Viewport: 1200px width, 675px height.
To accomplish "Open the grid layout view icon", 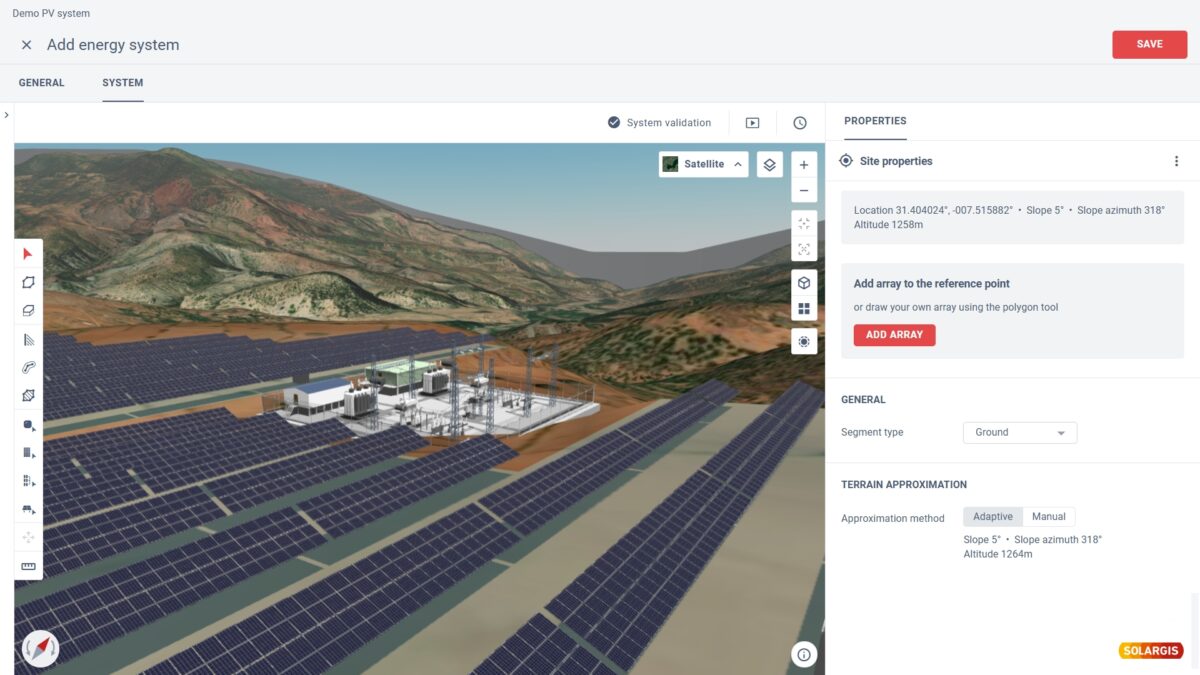I will [804, 306].
